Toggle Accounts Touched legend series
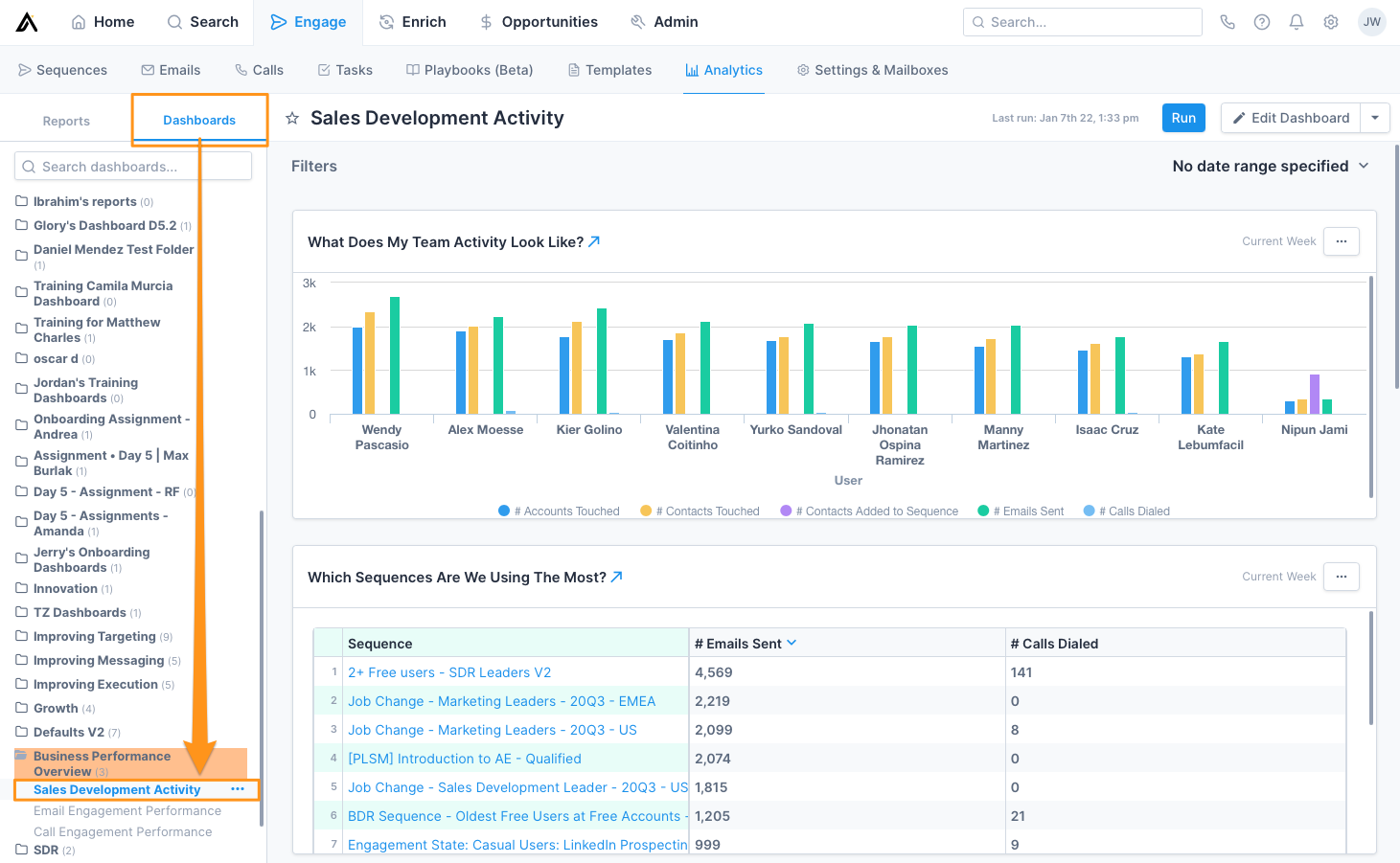The width and height of the screenshot is (1400, 863). (x=559, y=511)
